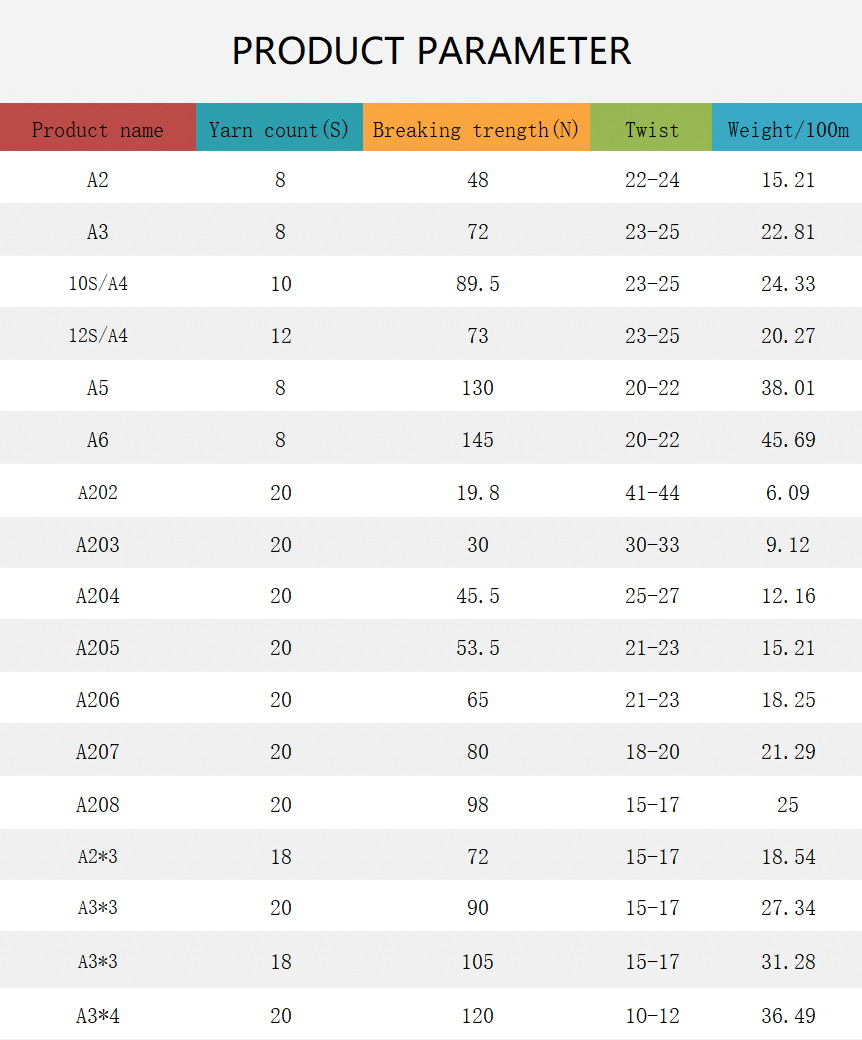Select the Yarn count (S) header

(x=279, y=127)
